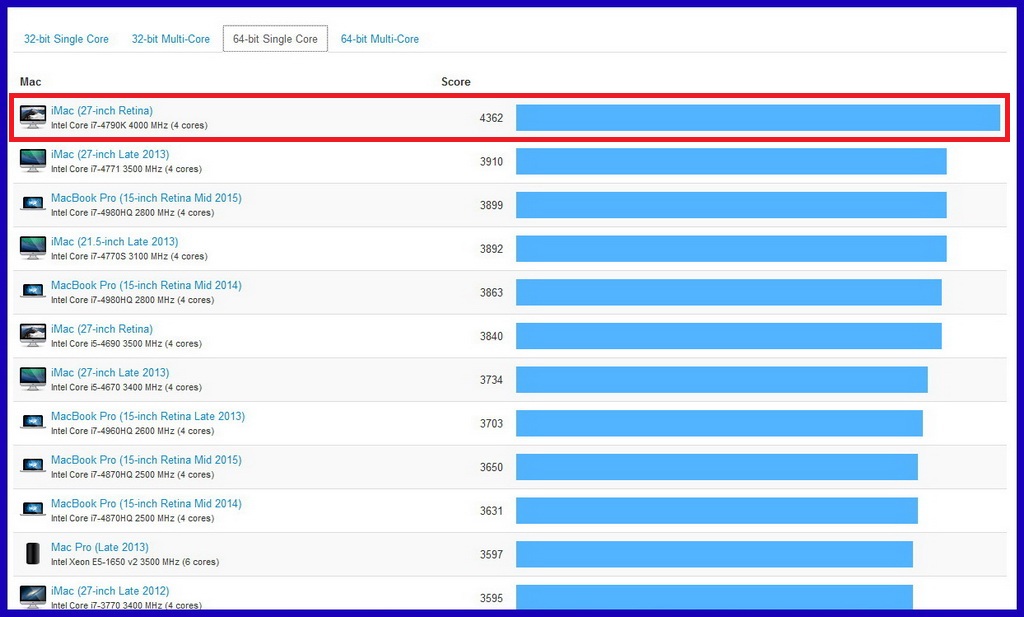Click 'Intel Core i7-4790K 4000 MHz (4 cores)' text
1024x617 pixels.
[x=129, y=125]
